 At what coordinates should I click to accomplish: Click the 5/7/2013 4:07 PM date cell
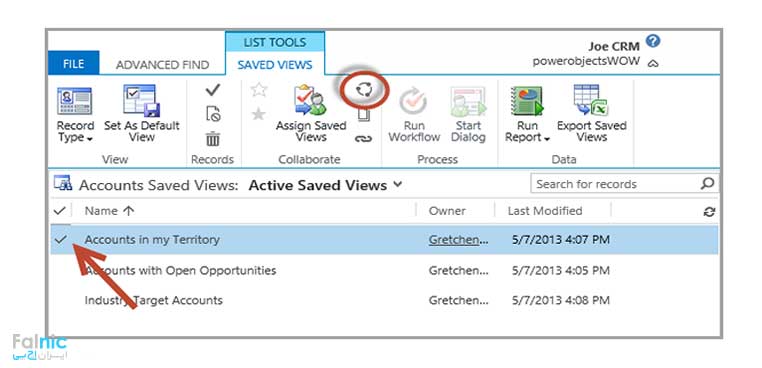click(560, 240)
